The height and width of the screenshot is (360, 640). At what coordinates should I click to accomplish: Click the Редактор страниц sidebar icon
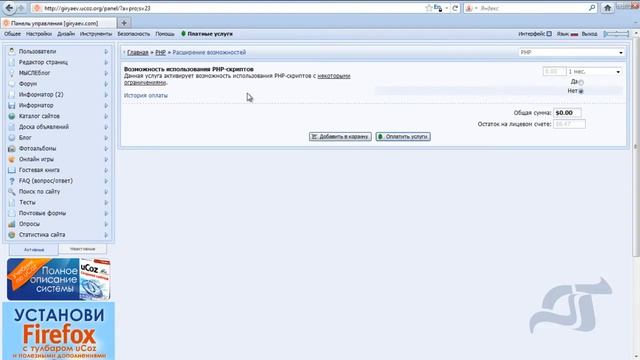pos(11,62)
